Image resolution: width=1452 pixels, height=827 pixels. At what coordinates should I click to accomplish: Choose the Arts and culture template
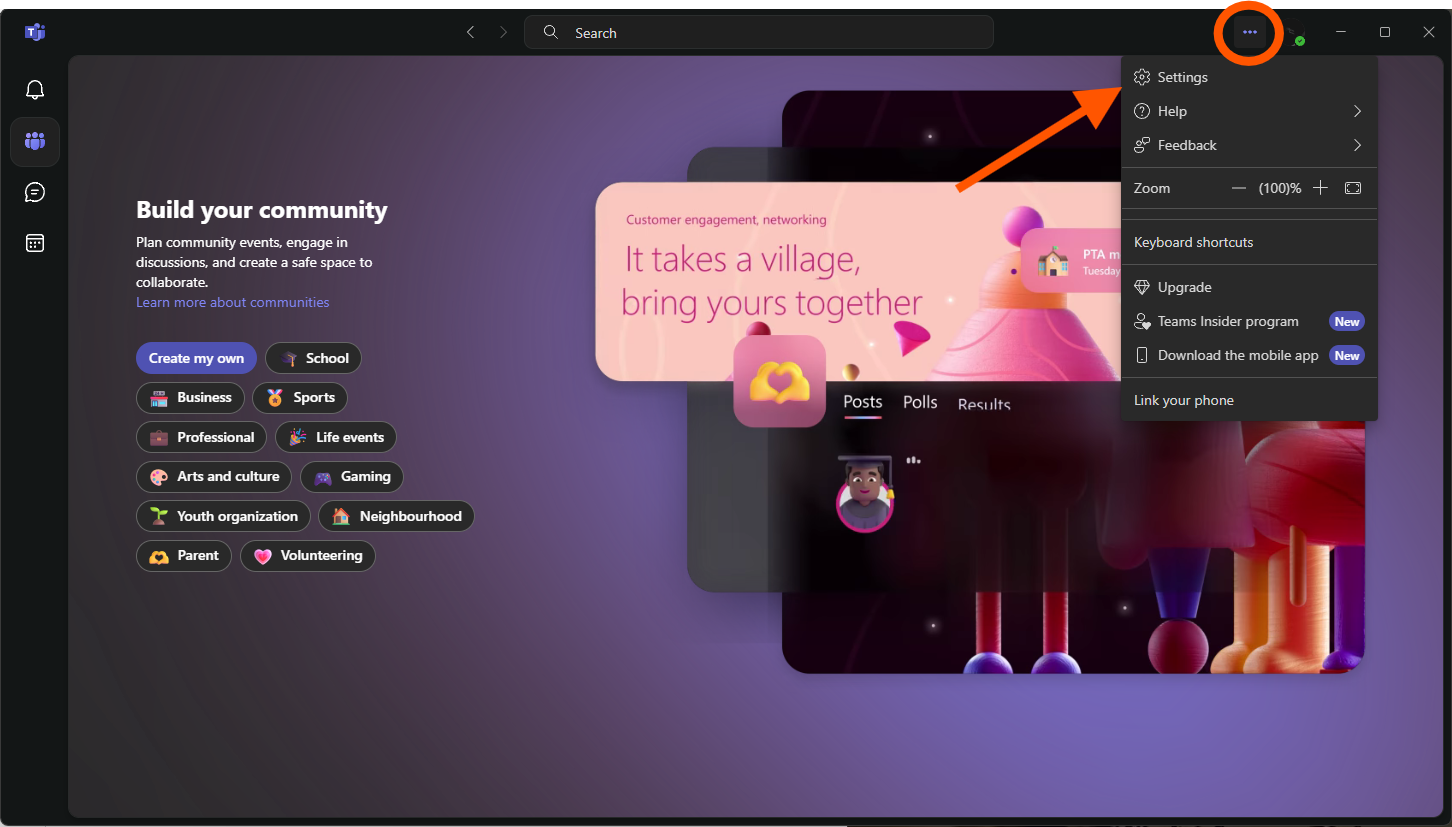[x=214, y=476]
